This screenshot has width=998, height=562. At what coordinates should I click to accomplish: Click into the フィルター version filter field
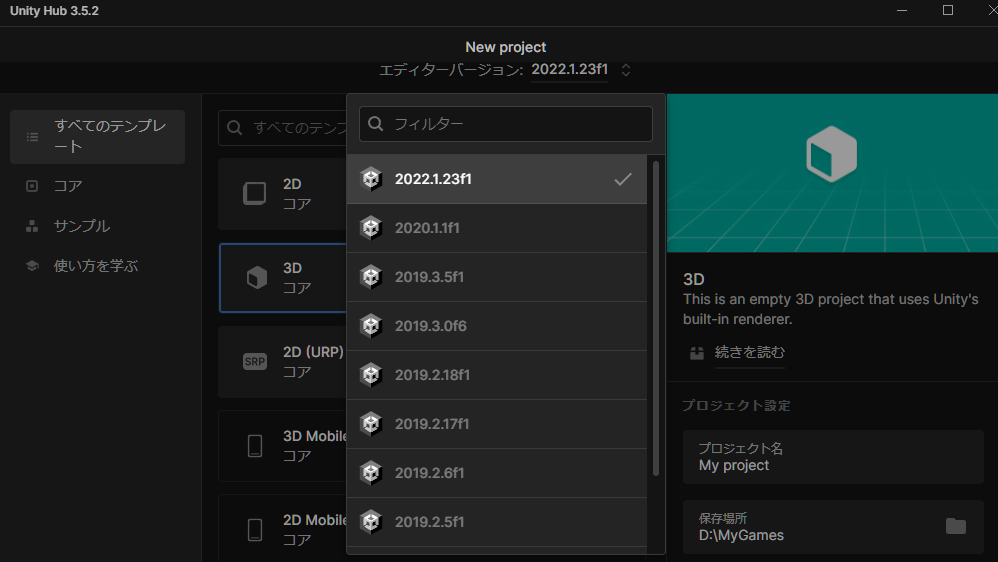coord(506,123)
